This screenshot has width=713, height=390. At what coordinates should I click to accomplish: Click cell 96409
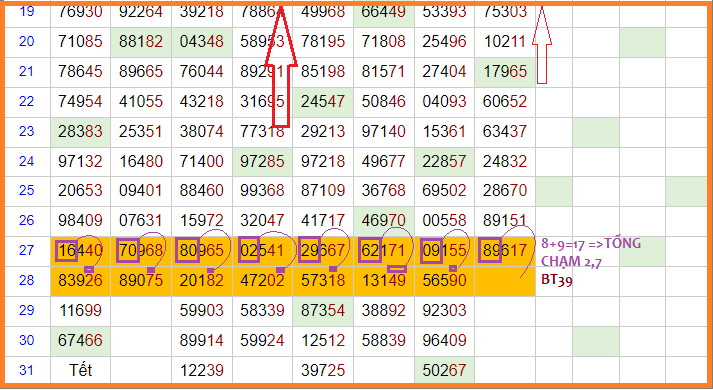click(444, 341)
